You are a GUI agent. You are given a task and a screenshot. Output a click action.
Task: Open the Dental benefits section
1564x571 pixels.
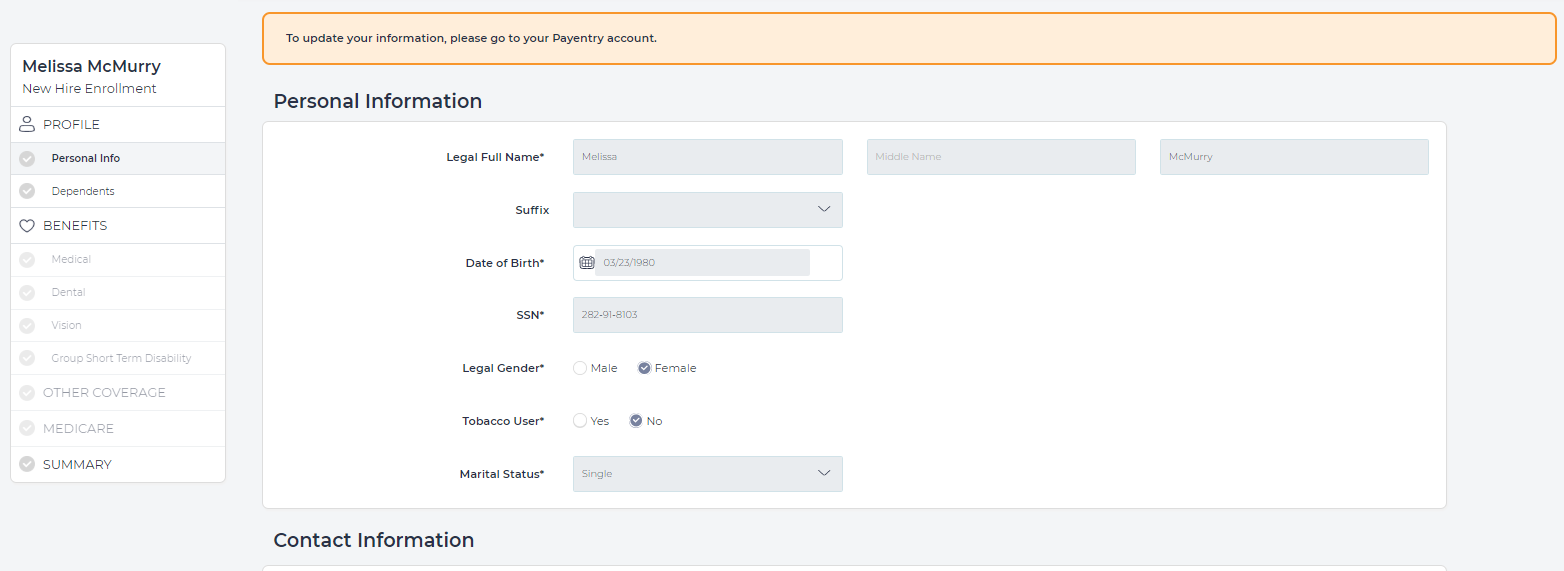pyautogui.click(x=69, y=293)
